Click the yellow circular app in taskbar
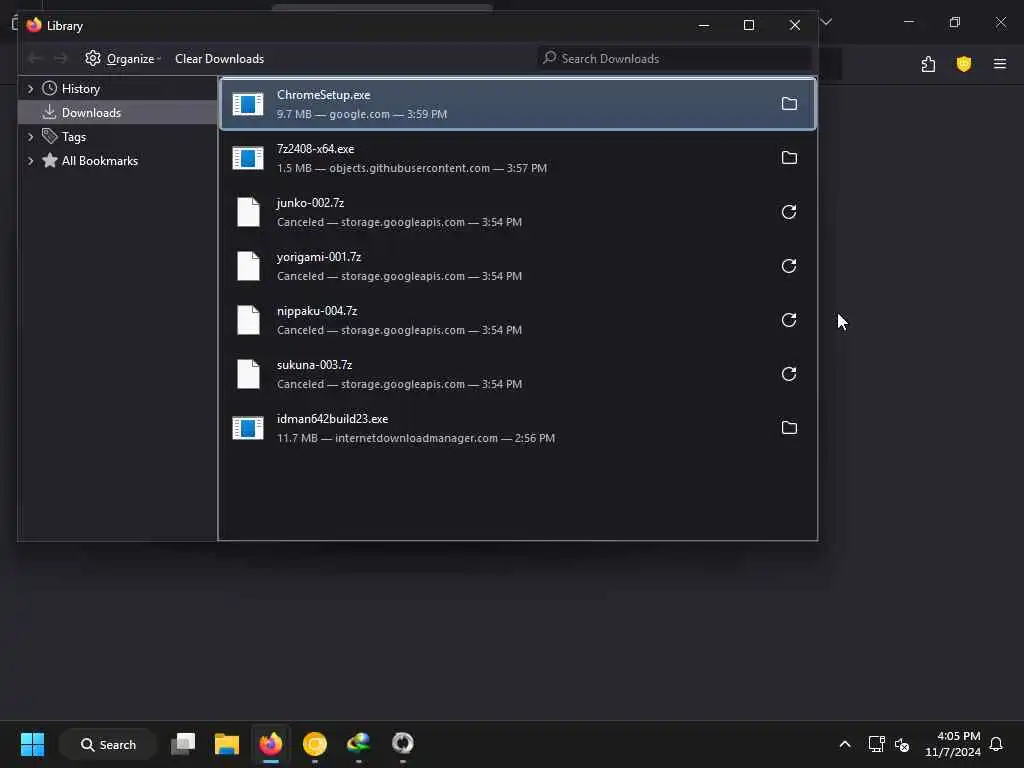This screenshot has width=1024, height=768. 315,744
